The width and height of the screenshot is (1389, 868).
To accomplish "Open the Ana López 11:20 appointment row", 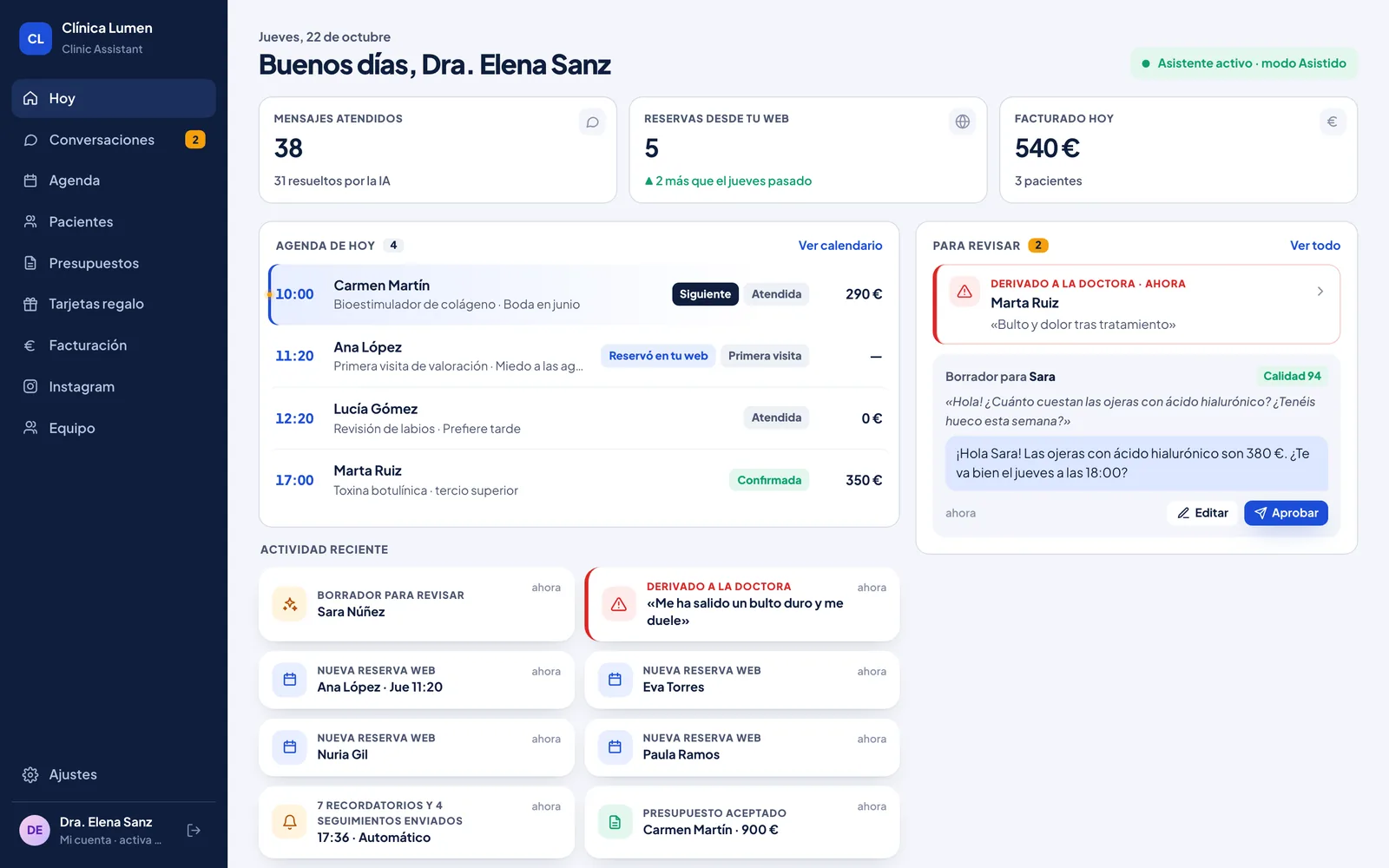I will 579,356.
